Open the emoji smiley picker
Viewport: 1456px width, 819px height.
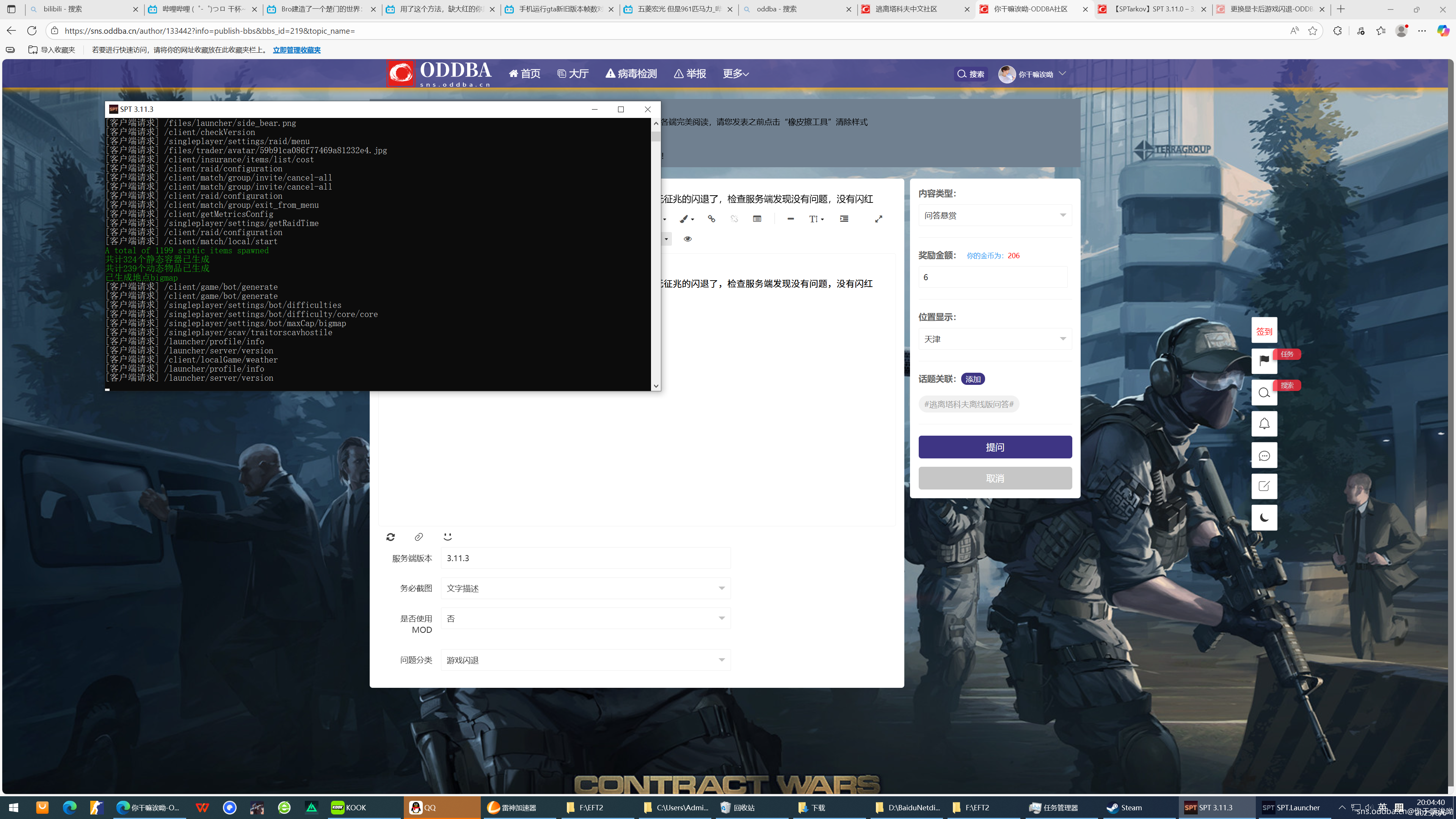point(448,537)
